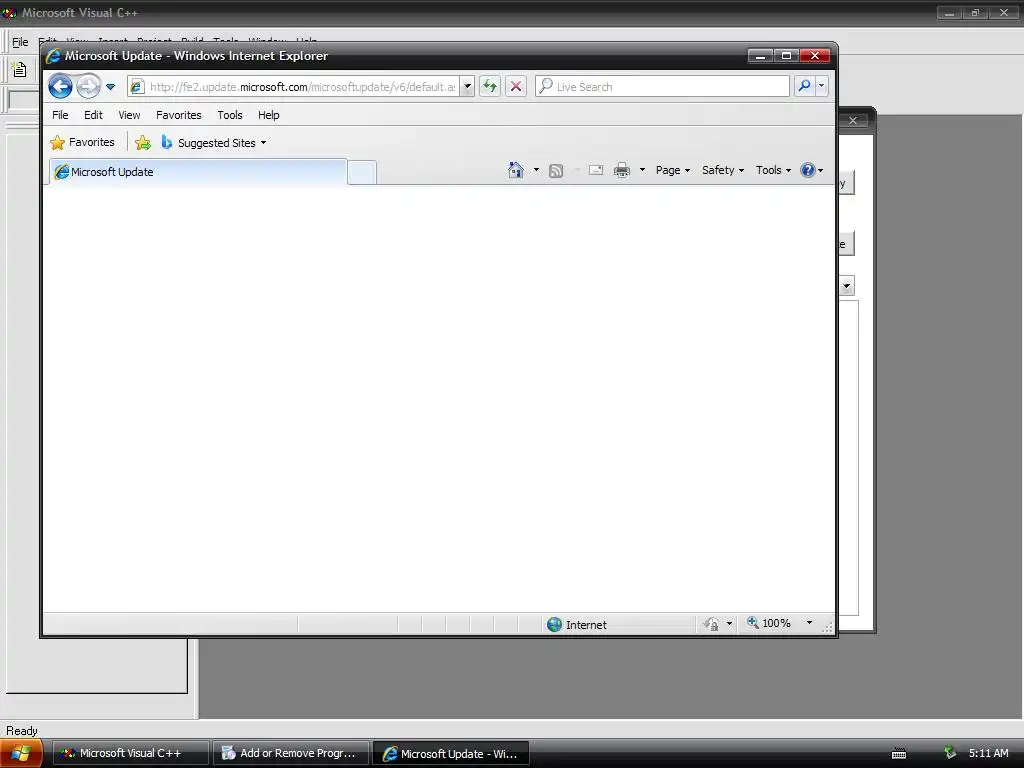Click Add to Favorites Bar star icon
This screenshot has width=1024, height=768.
[x=142, y=142]
